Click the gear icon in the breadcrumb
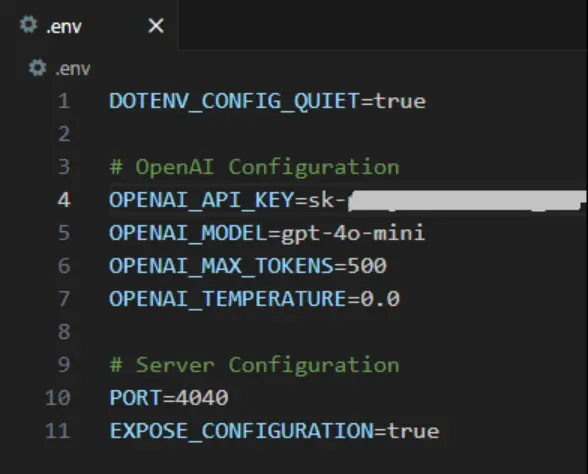 (38, 68)
